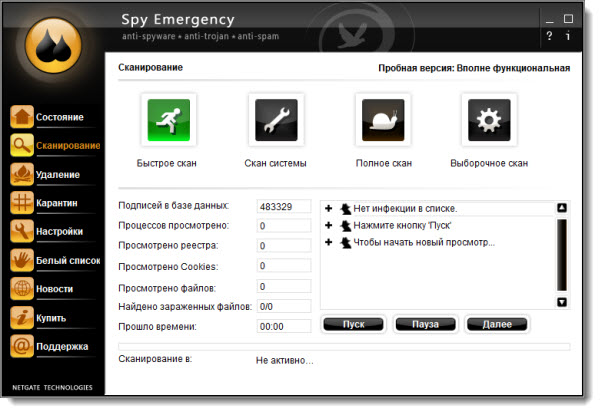
Task: Click the Просмотрено Cookies value field
Action: pos(284,266)
